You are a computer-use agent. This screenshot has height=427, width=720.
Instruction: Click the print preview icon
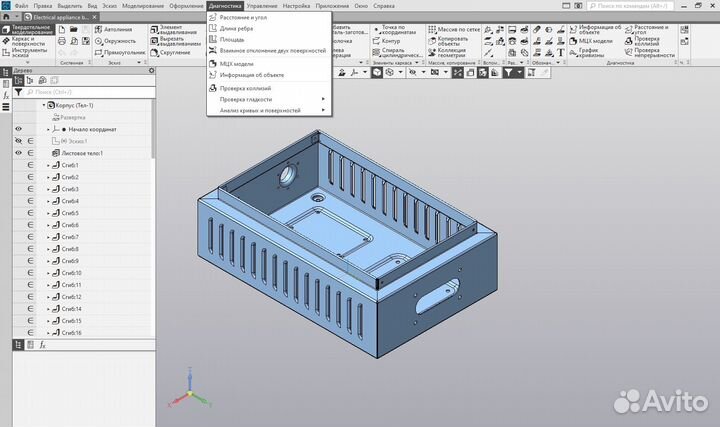point(73,41)
